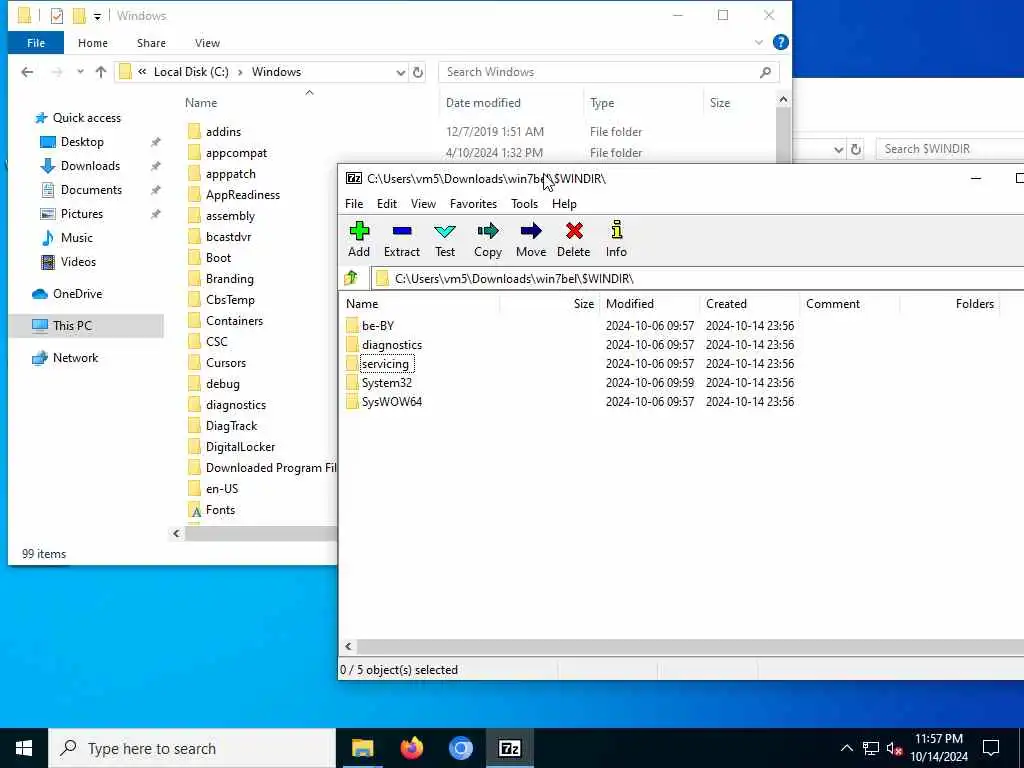Open File Explorer from the taskbar
Screen dimensions: 1024x768
pyautogui.click(x=362, y=748)
